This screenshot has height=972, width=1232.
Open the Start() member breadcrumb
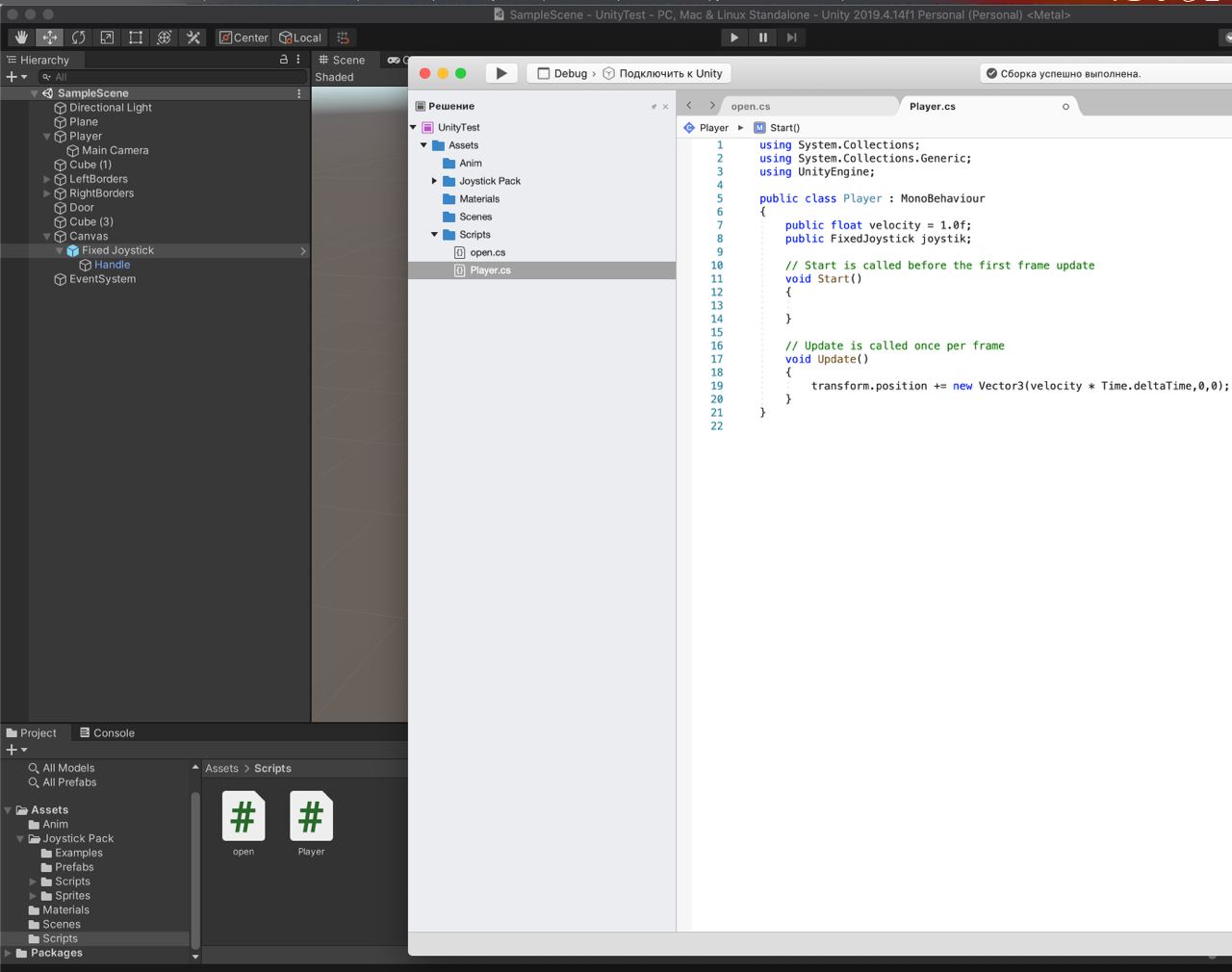tap(777, 128)
